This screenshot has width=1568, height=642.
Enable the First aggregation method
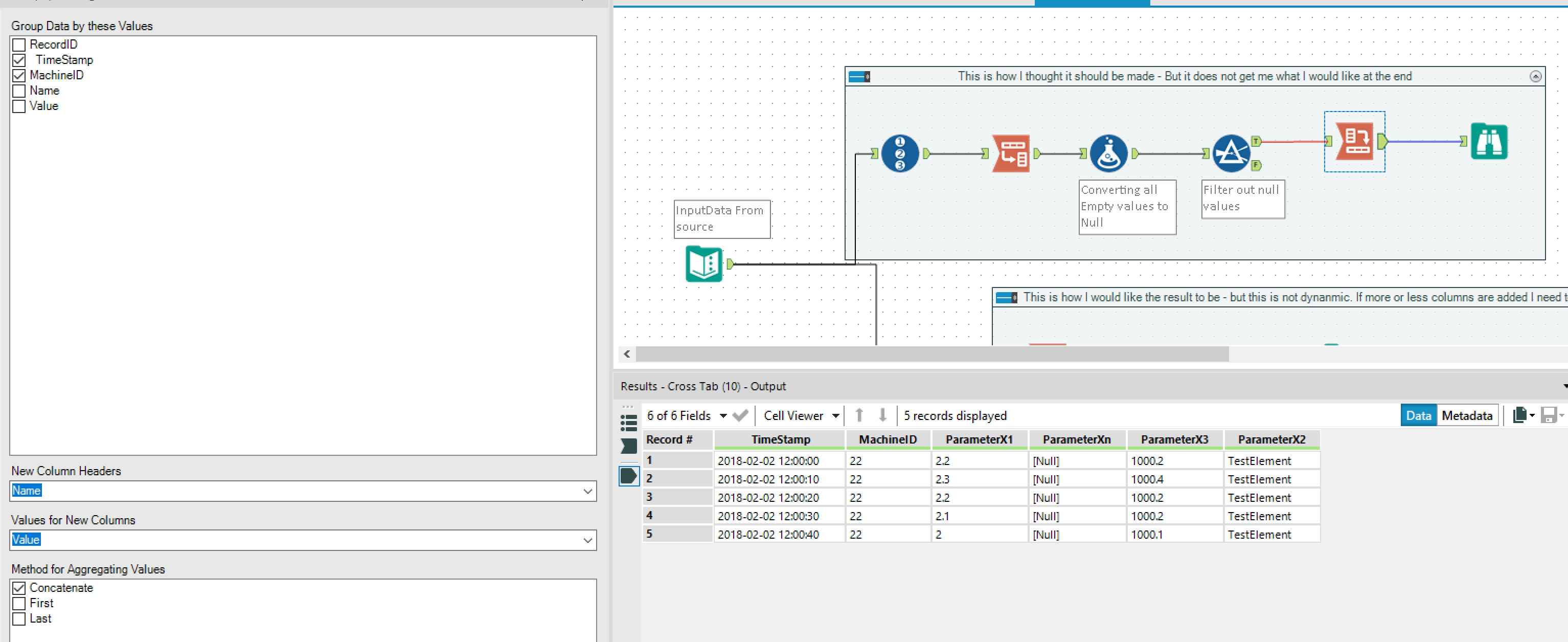[x=19, y=603]
